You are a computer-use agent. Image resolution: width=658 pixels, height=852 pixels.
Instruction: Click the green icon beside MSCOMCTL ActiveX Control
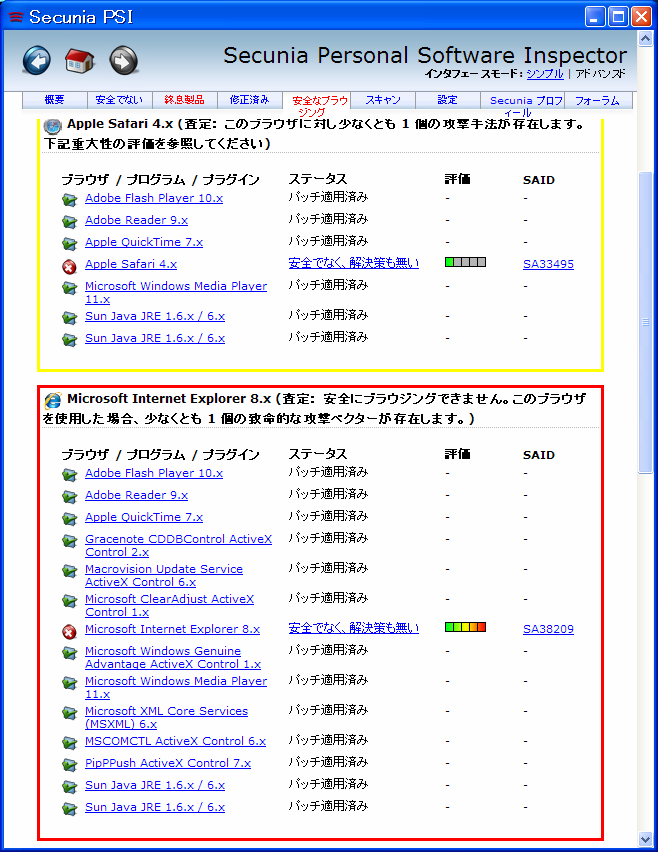69,743
